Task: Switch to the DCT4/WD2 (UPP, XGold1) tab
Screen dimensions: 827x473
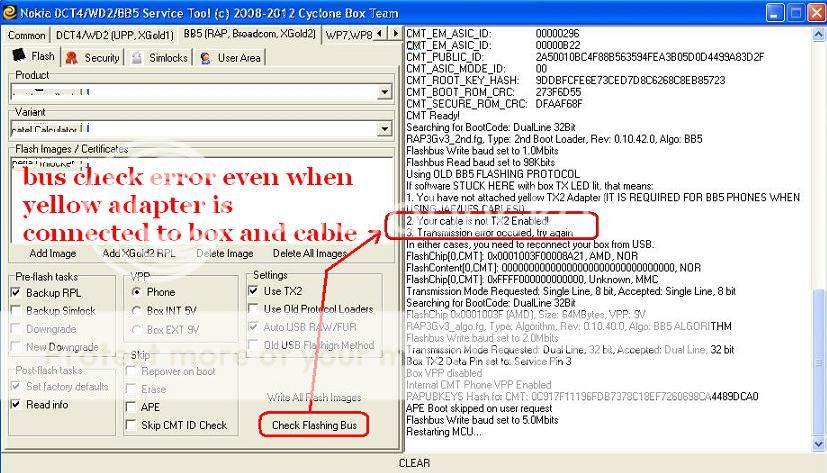Action: [x=114, y=35]
